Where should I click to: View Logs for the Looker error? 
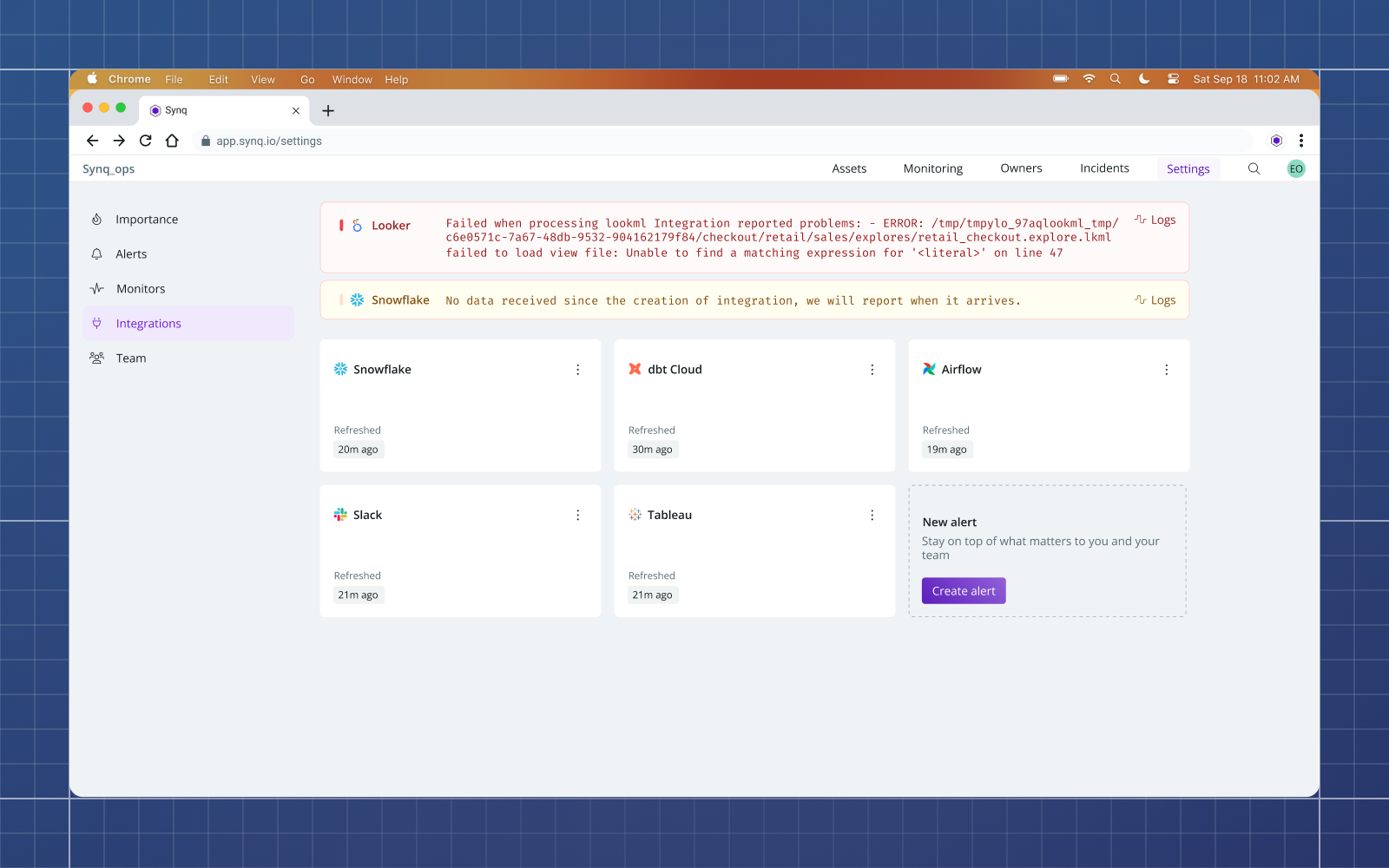[1155, 220]
